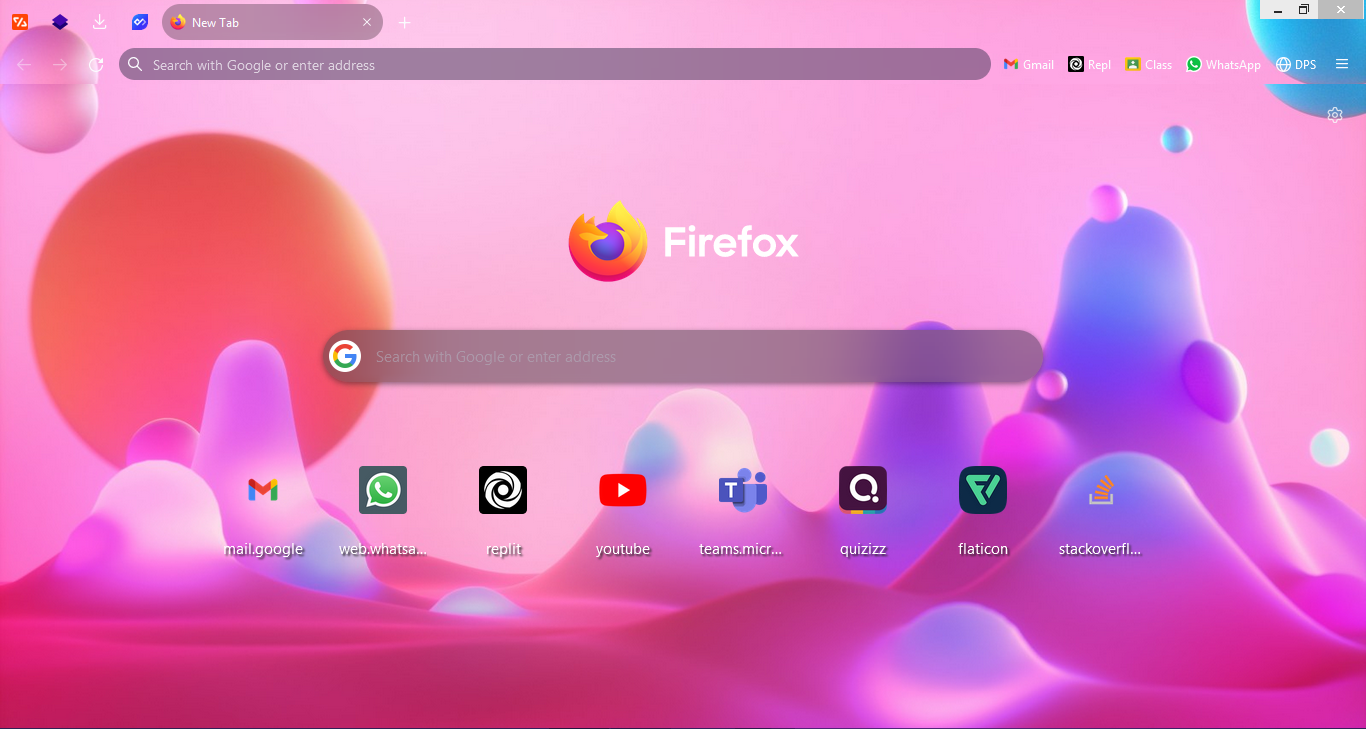Minimize the Firefox window

pyautogui.click(x=1279, y=9)
